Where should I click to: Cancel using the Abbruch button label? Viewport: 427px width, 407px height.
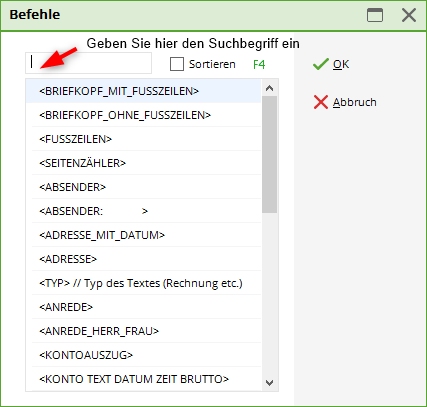click(355, 102)
